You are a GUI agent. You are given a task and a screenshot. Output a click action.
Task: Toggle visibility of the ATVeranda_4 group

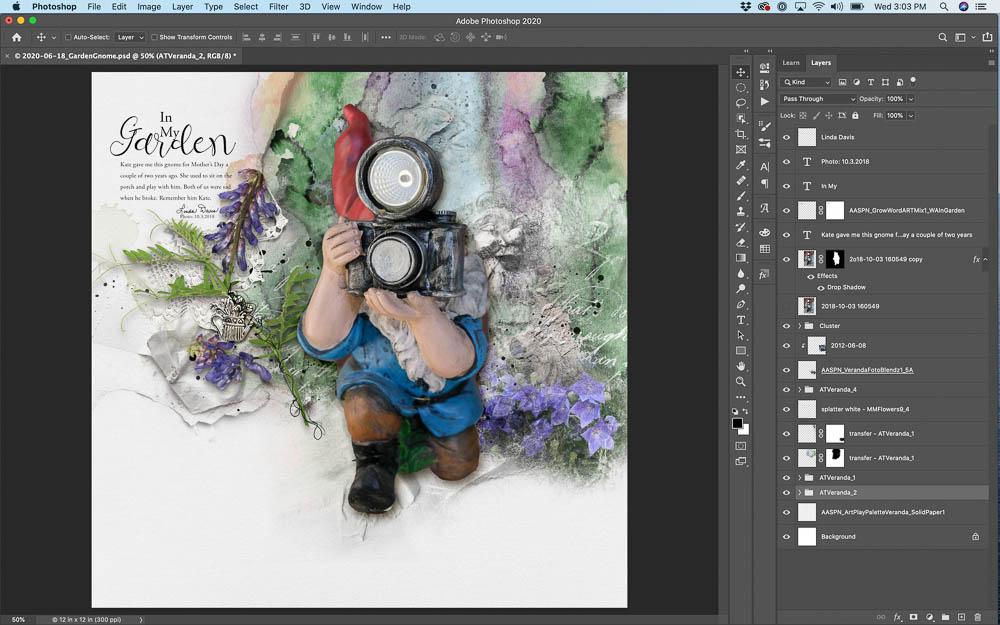786,389
